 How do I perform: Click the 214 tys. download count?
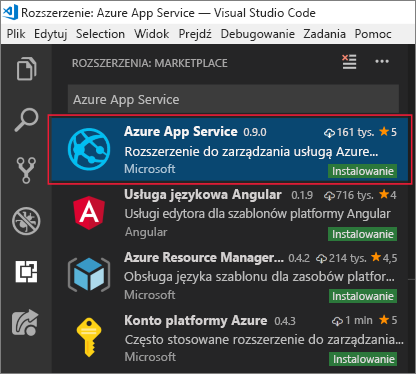(342, 258)
